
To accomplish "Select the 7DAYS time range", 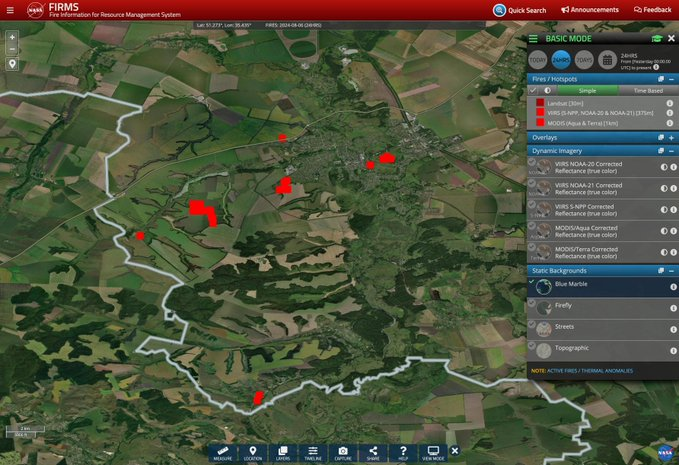I will (584, 60).
